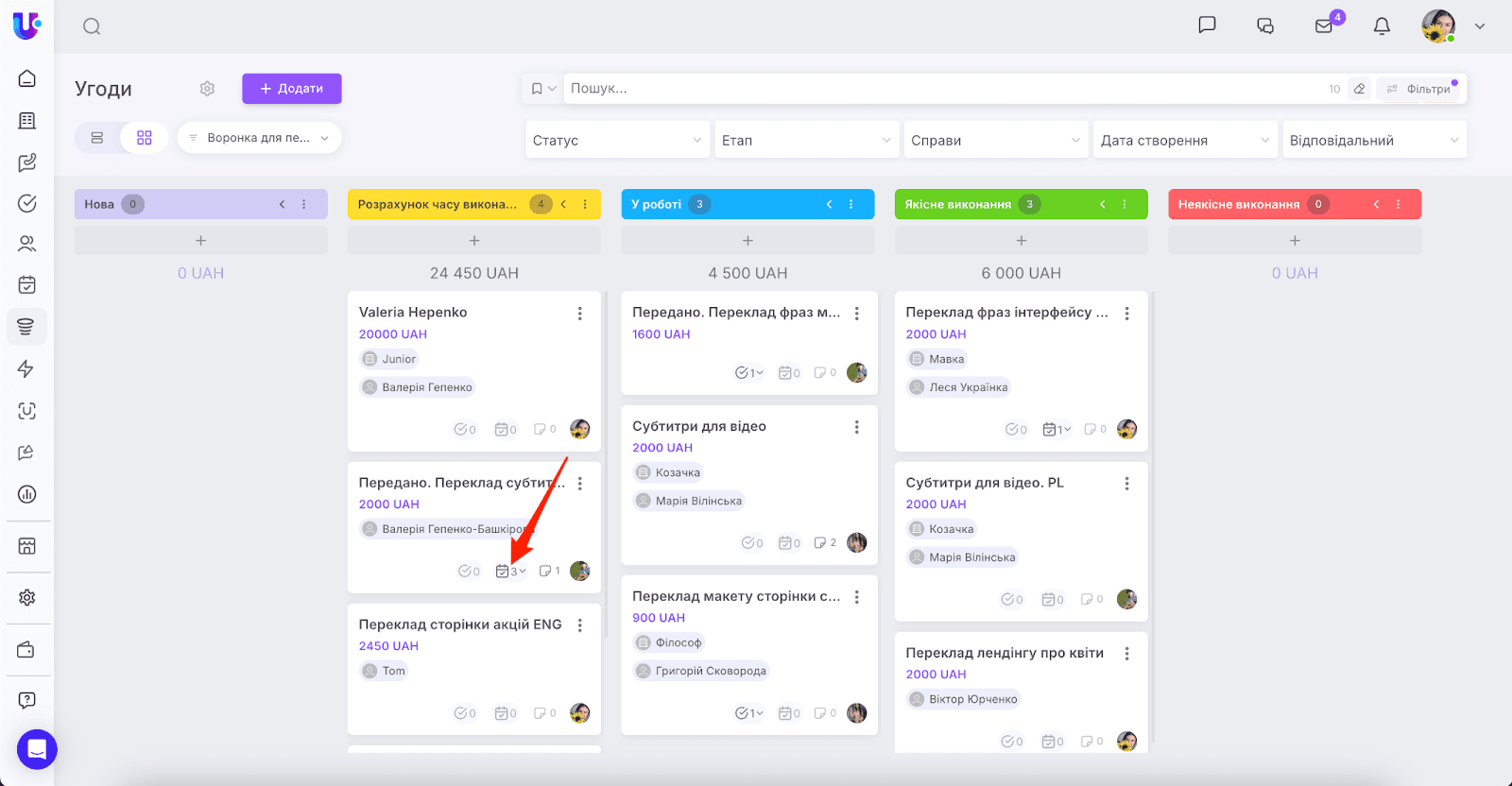Open the calendar icon in left sidebar

point(26,284)
